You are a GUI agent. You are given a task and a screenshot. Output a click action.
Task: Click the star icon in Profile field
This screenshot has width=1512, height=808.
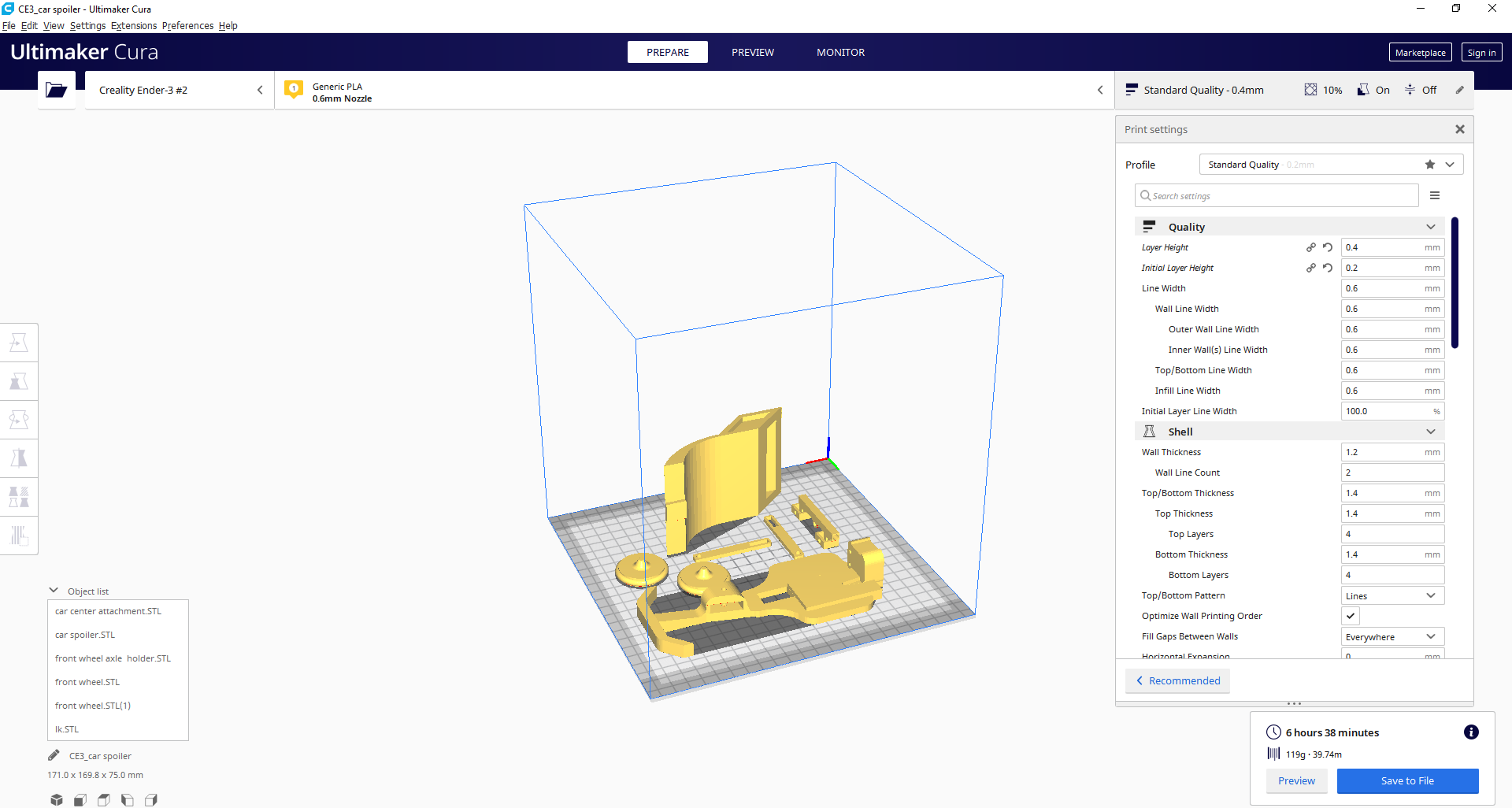pos(1430,165)
